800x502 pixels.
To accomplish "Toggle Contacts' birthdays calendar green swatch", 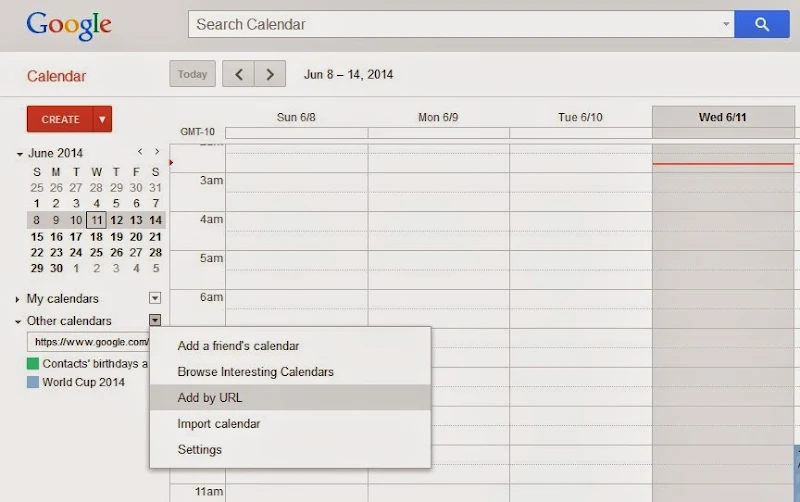I will (x=33, y=363).
